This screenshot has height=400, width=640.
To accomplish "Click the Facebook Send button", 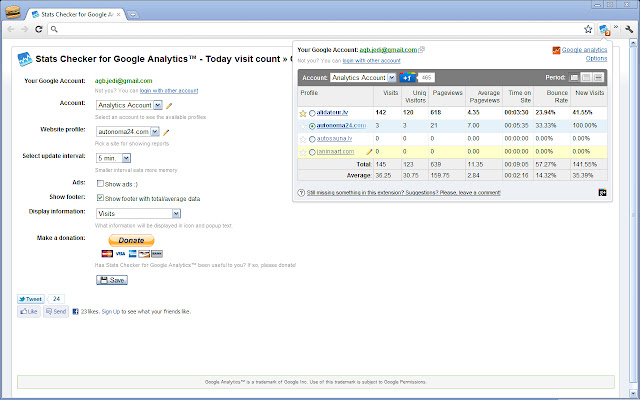I will click(56, 311).
